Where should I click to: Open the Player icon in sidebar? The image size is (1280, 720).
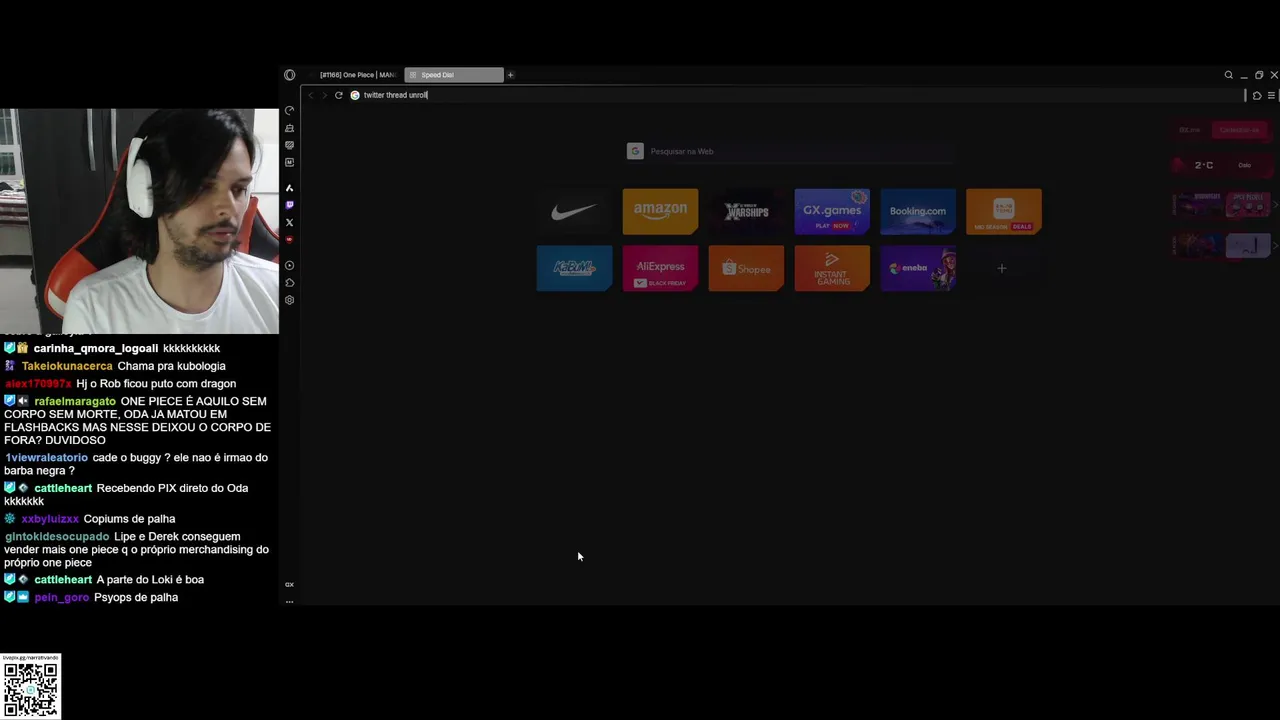[290, 265]
